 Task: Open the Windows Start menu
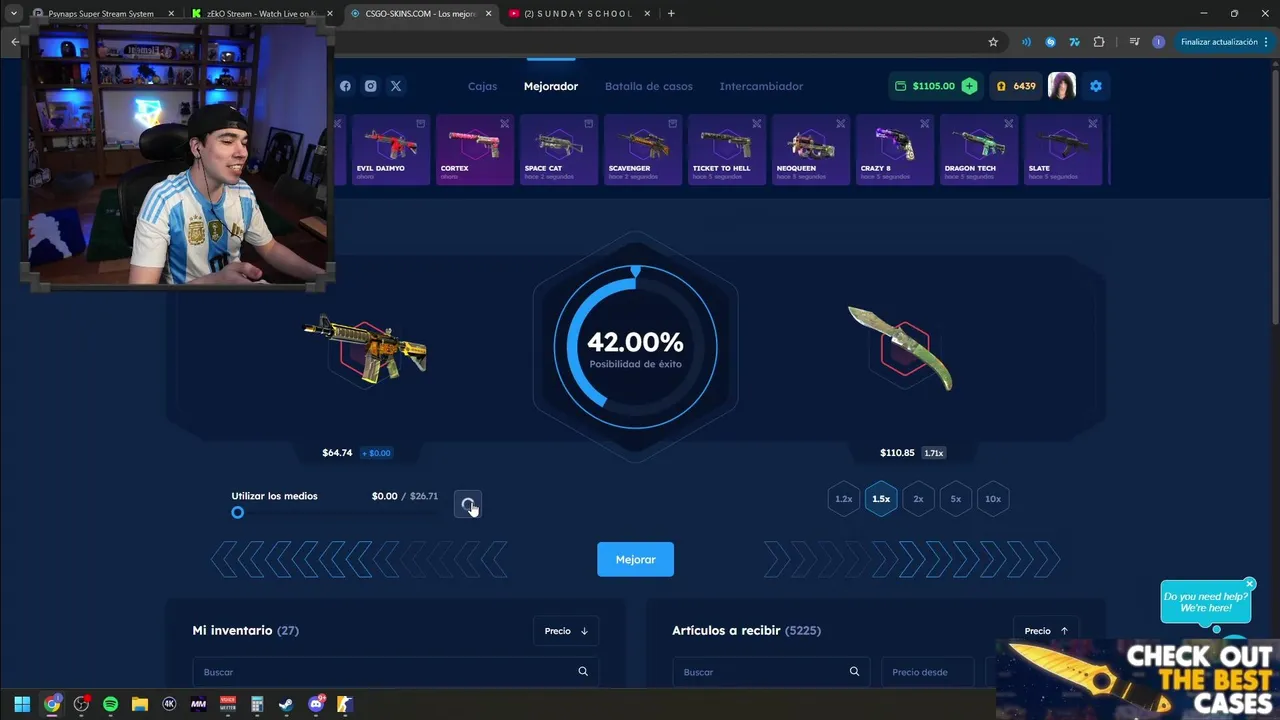coord(22,704)
